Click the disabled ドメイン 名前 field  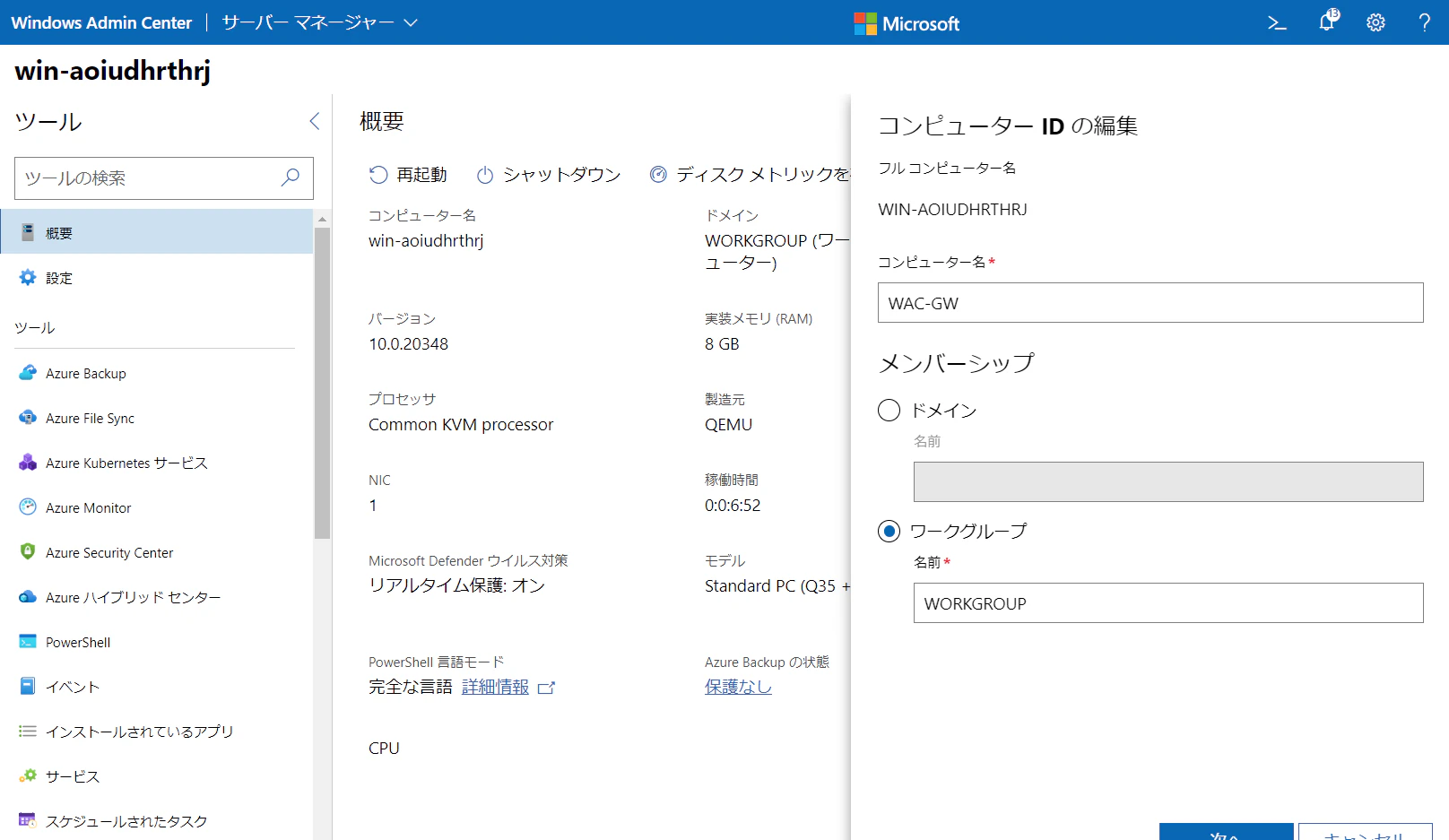click(1168, 481)
